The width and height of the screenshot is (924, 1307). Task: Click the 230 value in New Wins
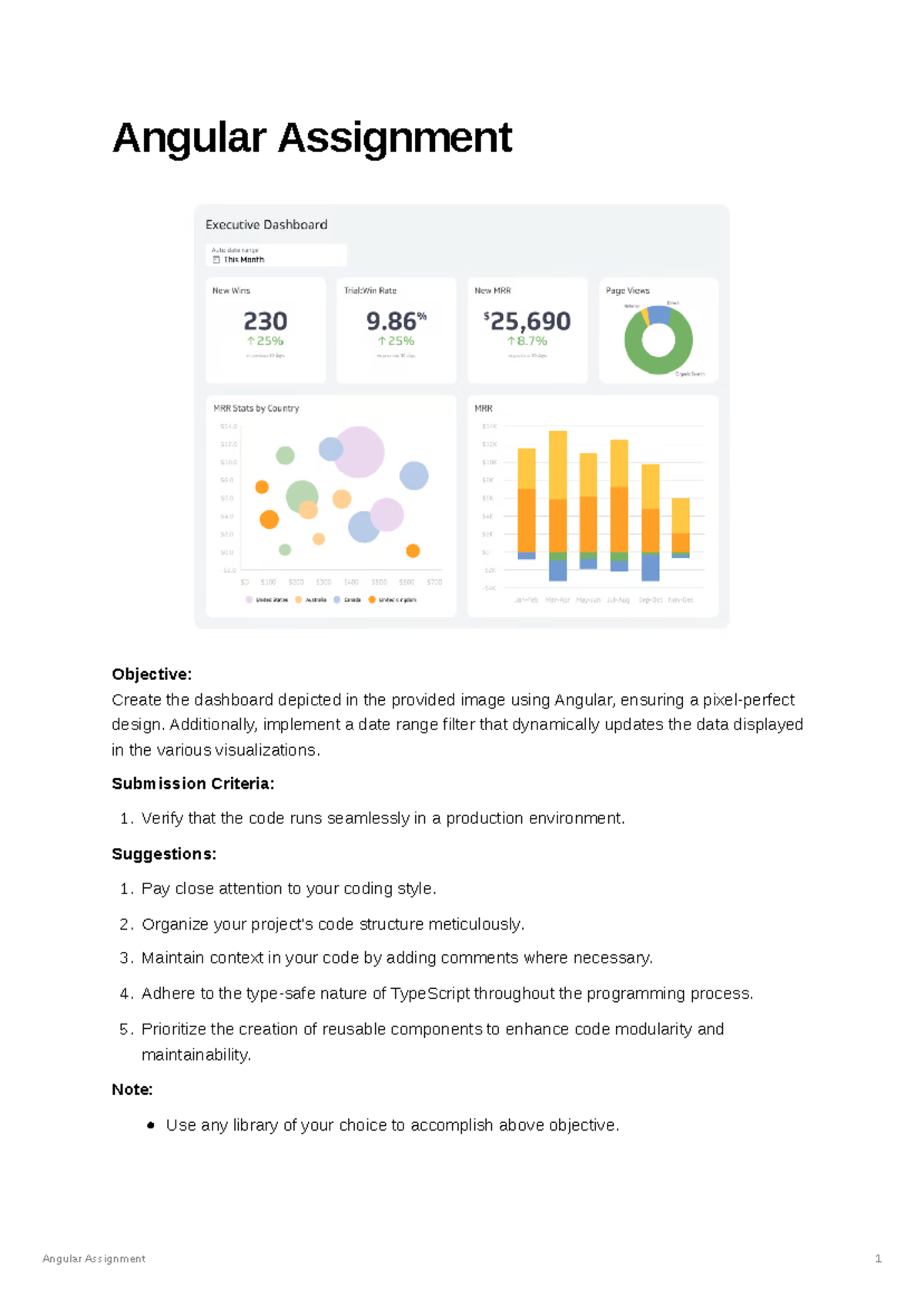[265, 321]
